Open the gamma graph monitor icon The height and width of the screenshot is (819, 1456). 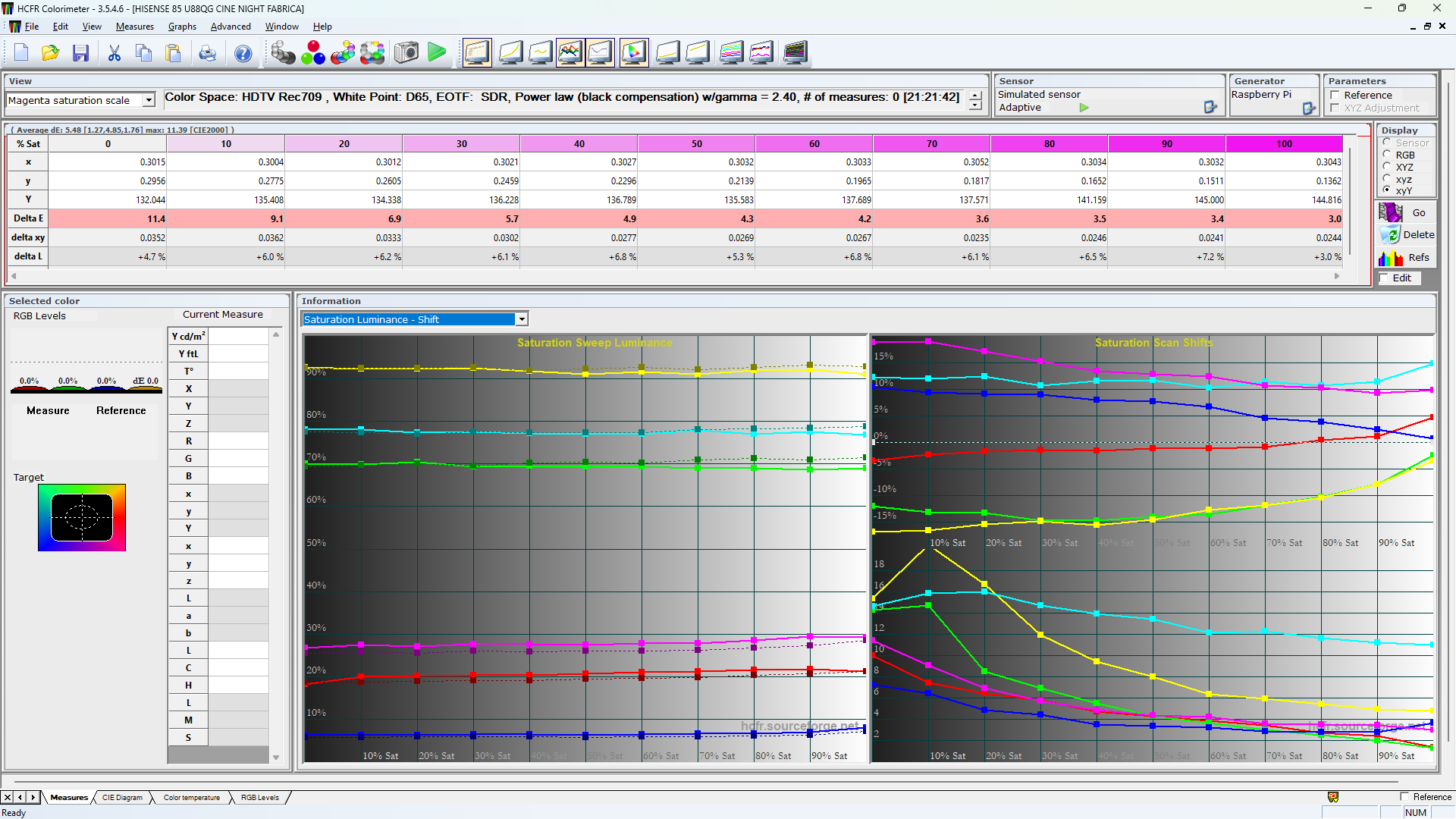540,52
